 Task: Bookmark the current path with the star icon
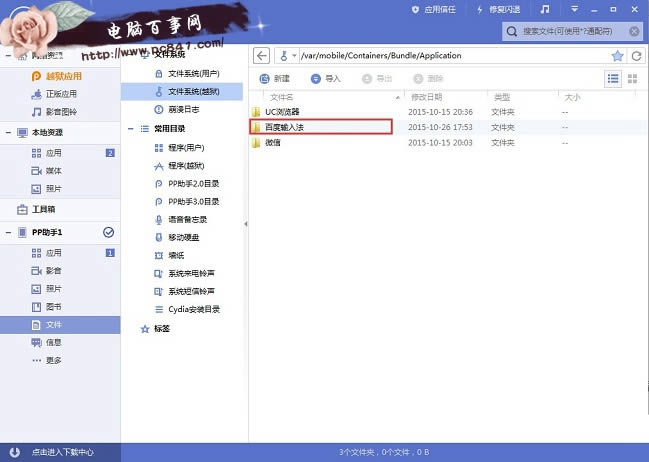coord(617,55)
